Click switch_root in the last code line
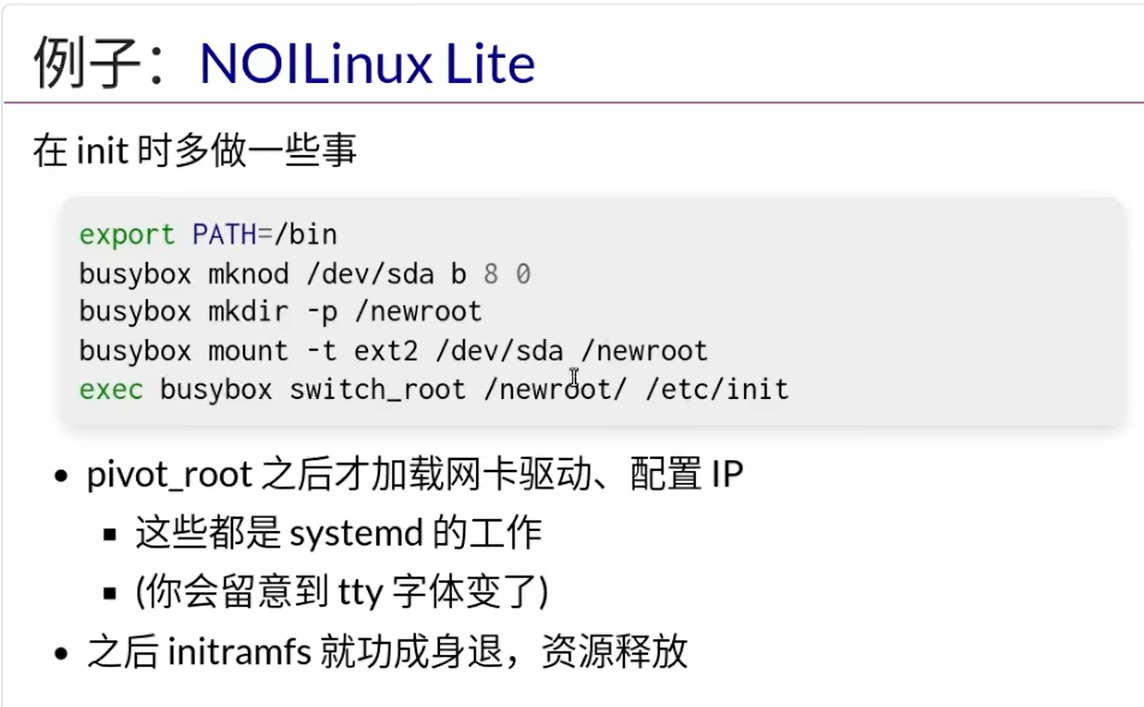Screen dimensions: 1144x707 tap(377, 389)
